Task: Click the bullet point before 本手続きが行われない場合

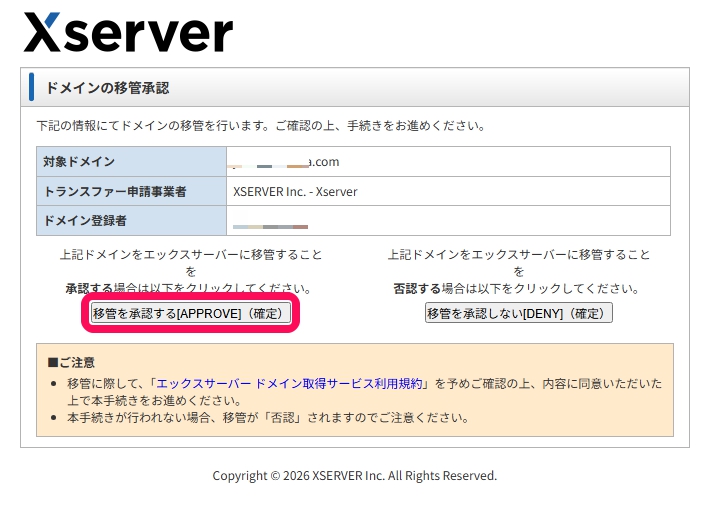Action: point(53,418)
